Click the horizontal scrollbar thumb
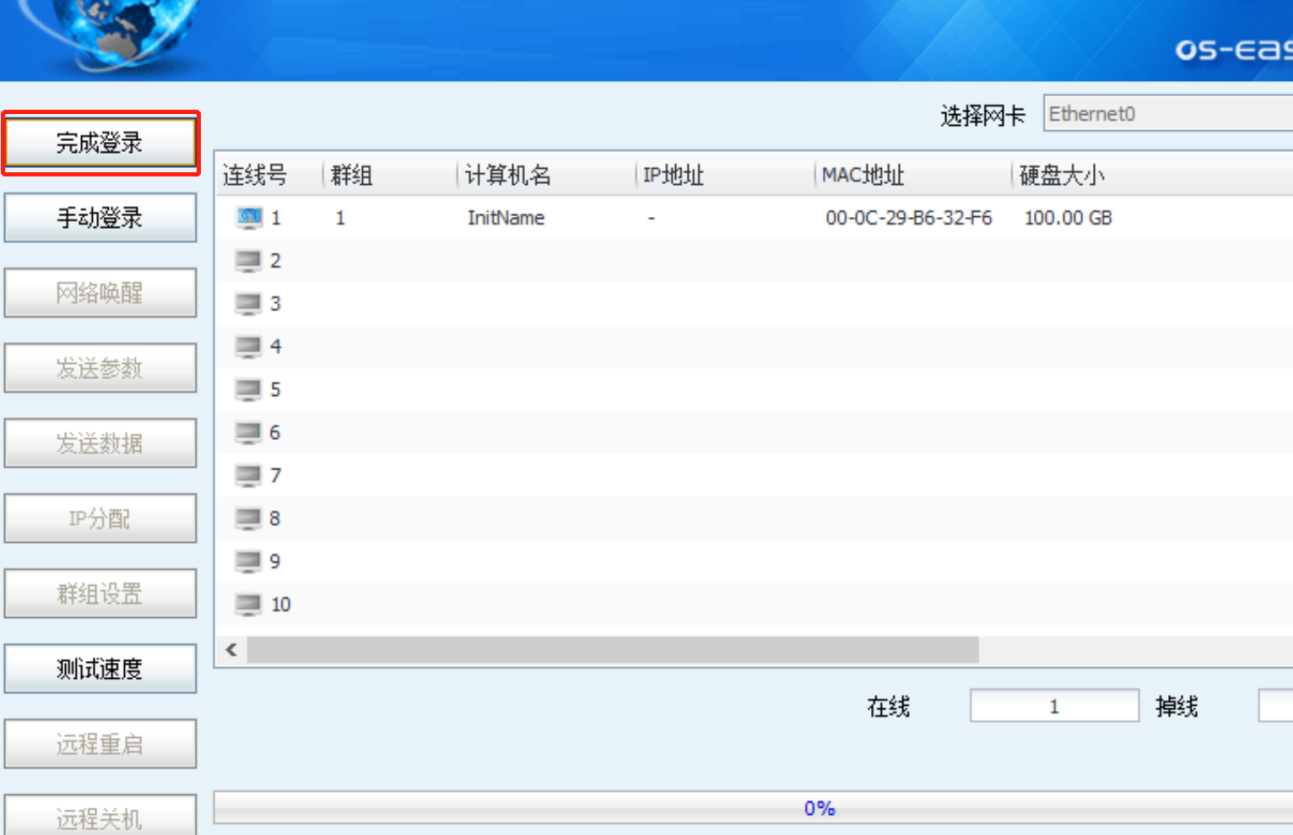 click(x=612, y=650)
